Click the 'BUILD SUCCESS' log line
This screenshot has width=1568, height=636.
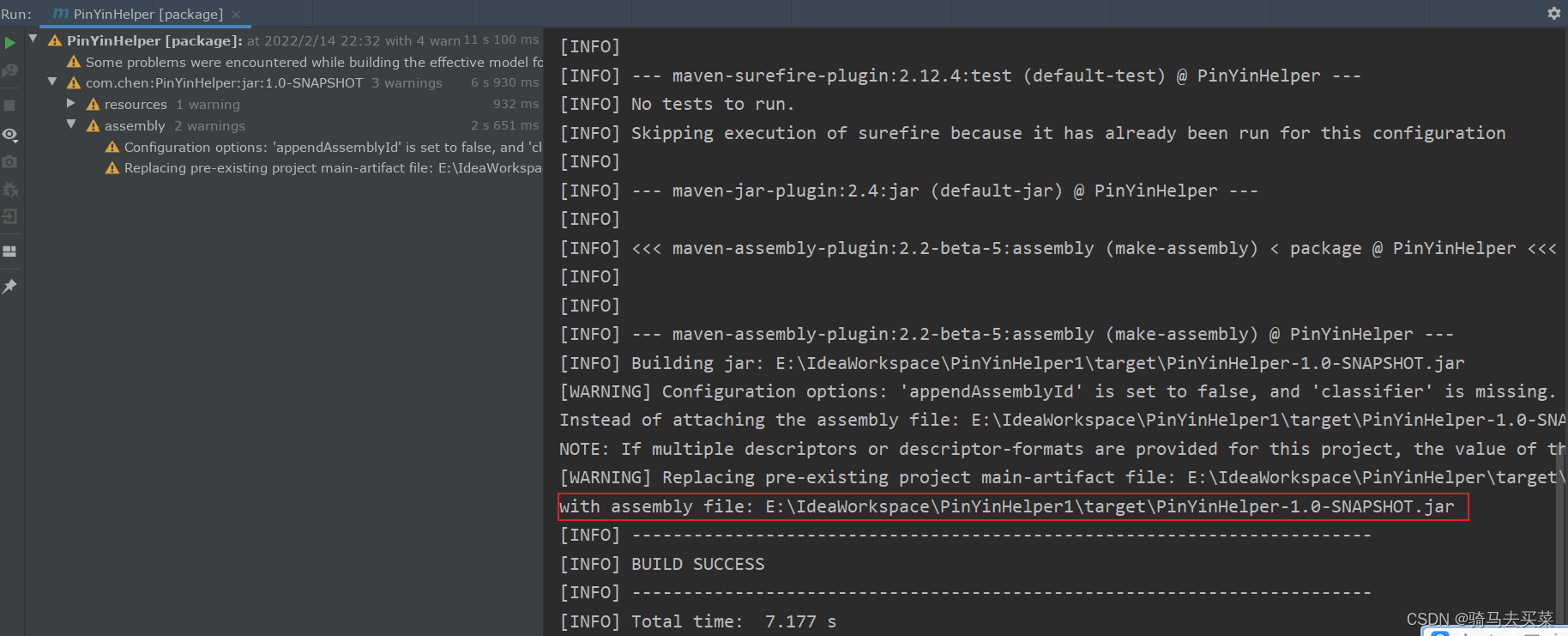click(661, 564)
